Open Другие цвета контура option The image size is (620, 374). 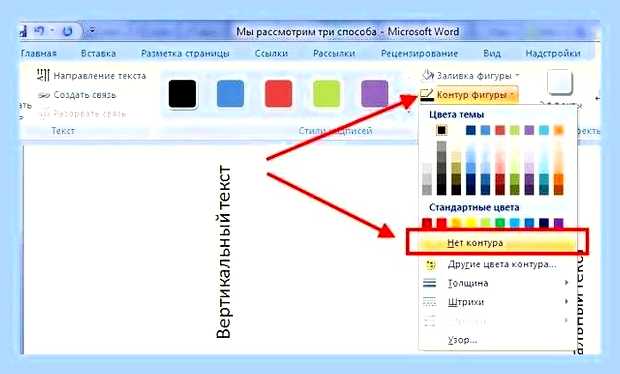(498, 264)
